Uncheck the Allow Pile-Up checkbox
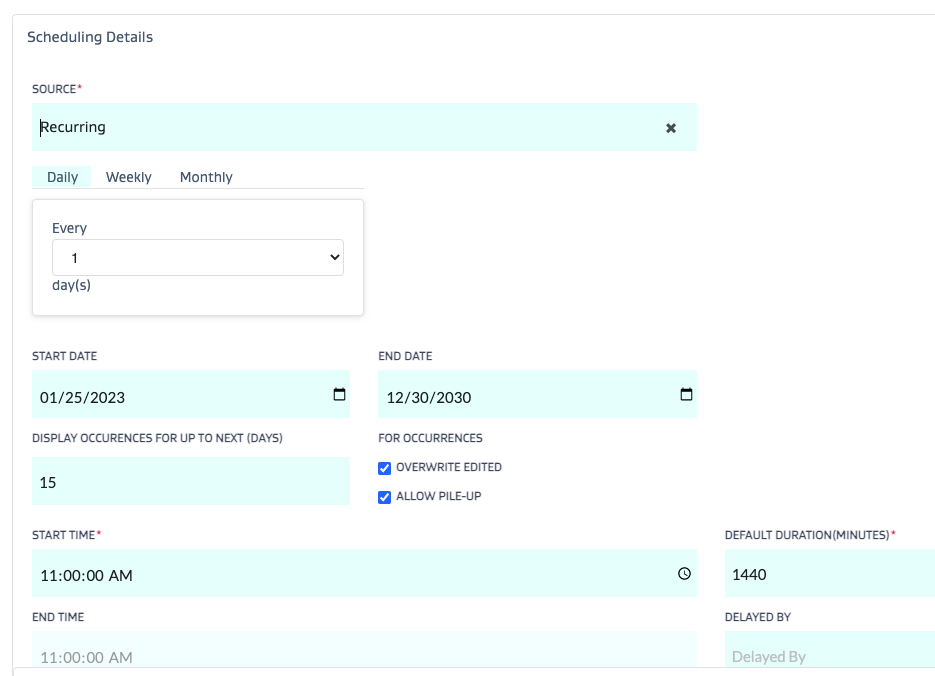This screenshot has height=676, width=935. tap(385, 497)
